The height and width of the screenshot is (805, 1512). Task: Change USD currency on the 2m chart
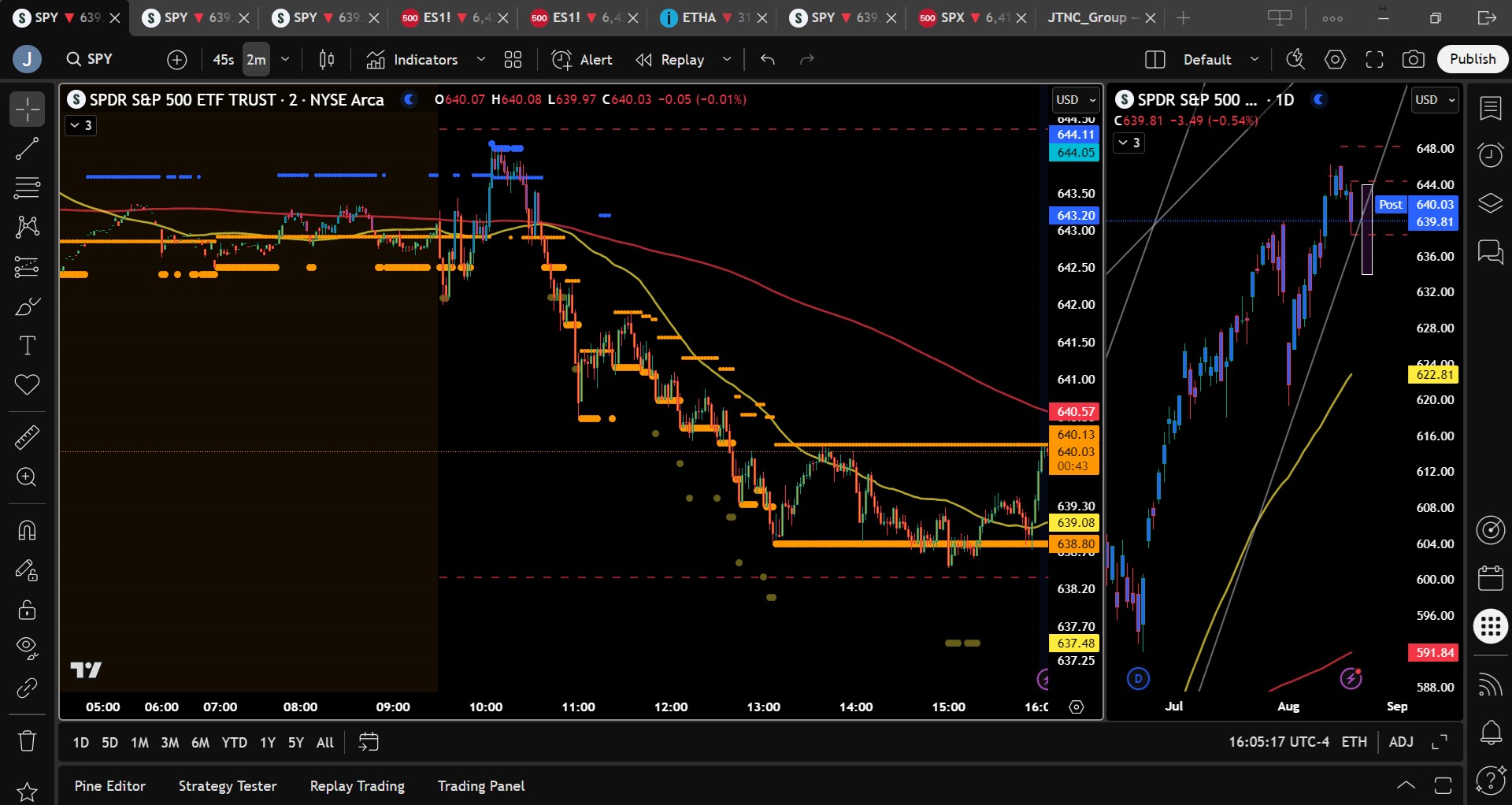click(1076, 100)
